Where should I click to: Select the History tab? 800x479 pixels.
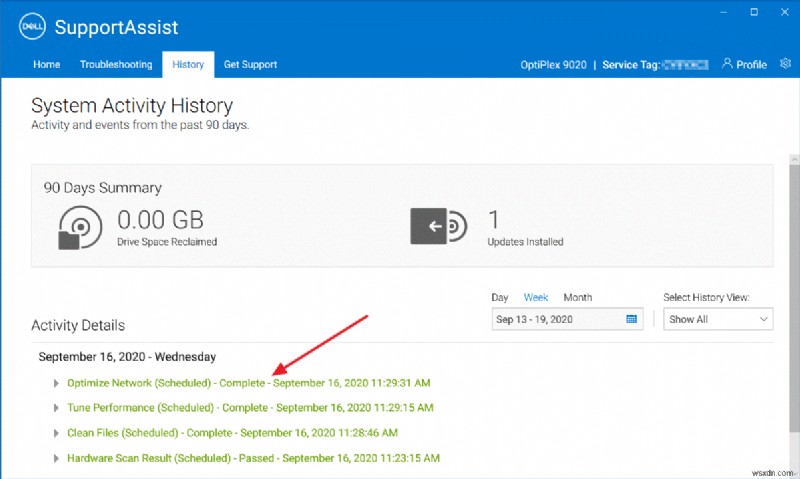click(188, 64)
